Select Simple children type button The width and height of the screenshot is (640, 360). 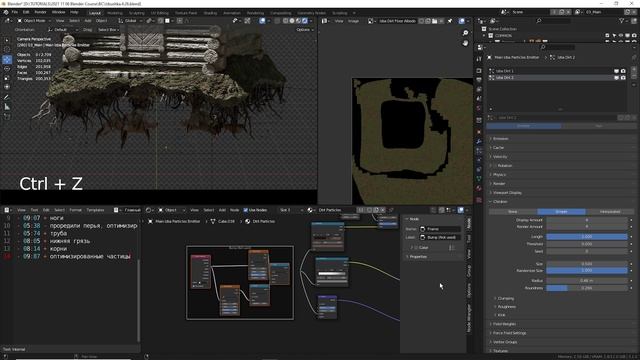coord(561,211)
